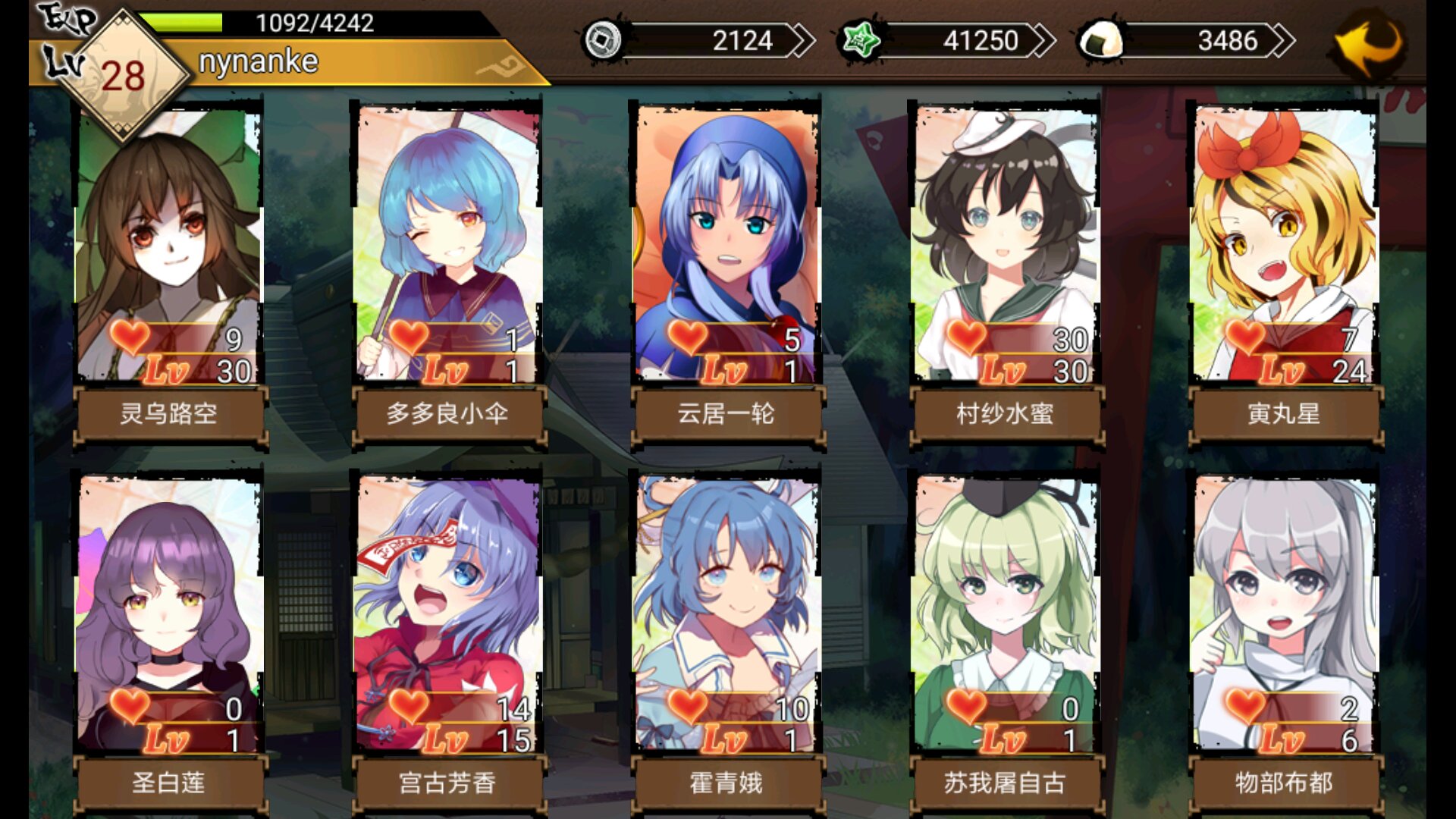Screen dimensions: 1456x819
Task: Tap the orange back arrow icon
Action: pyautogui.click(x=1369, y=44)
